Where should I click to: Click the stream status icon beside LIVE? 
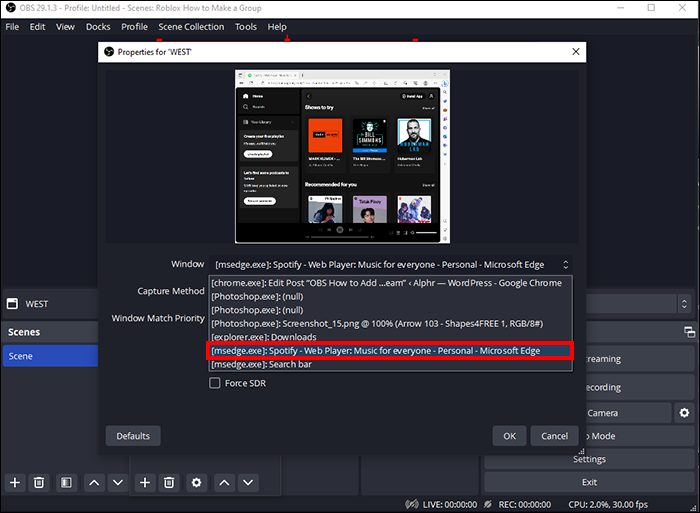[x=411, y=505]
